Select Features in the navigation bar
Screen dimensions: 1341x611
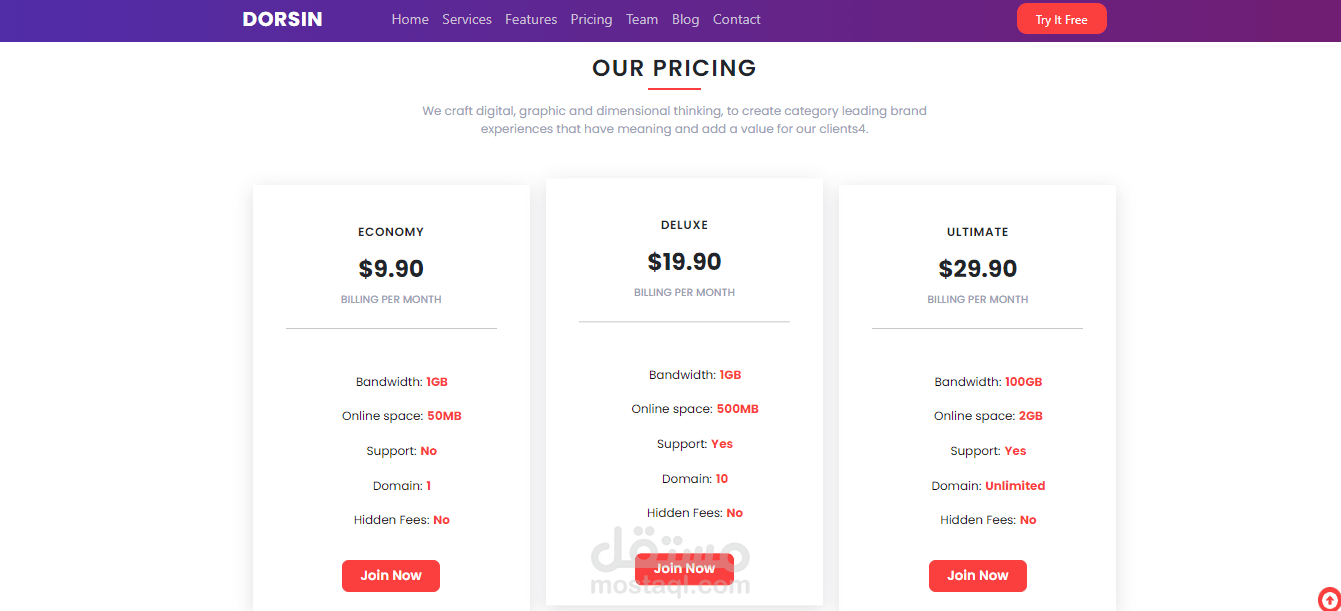(x=531, y=19)
